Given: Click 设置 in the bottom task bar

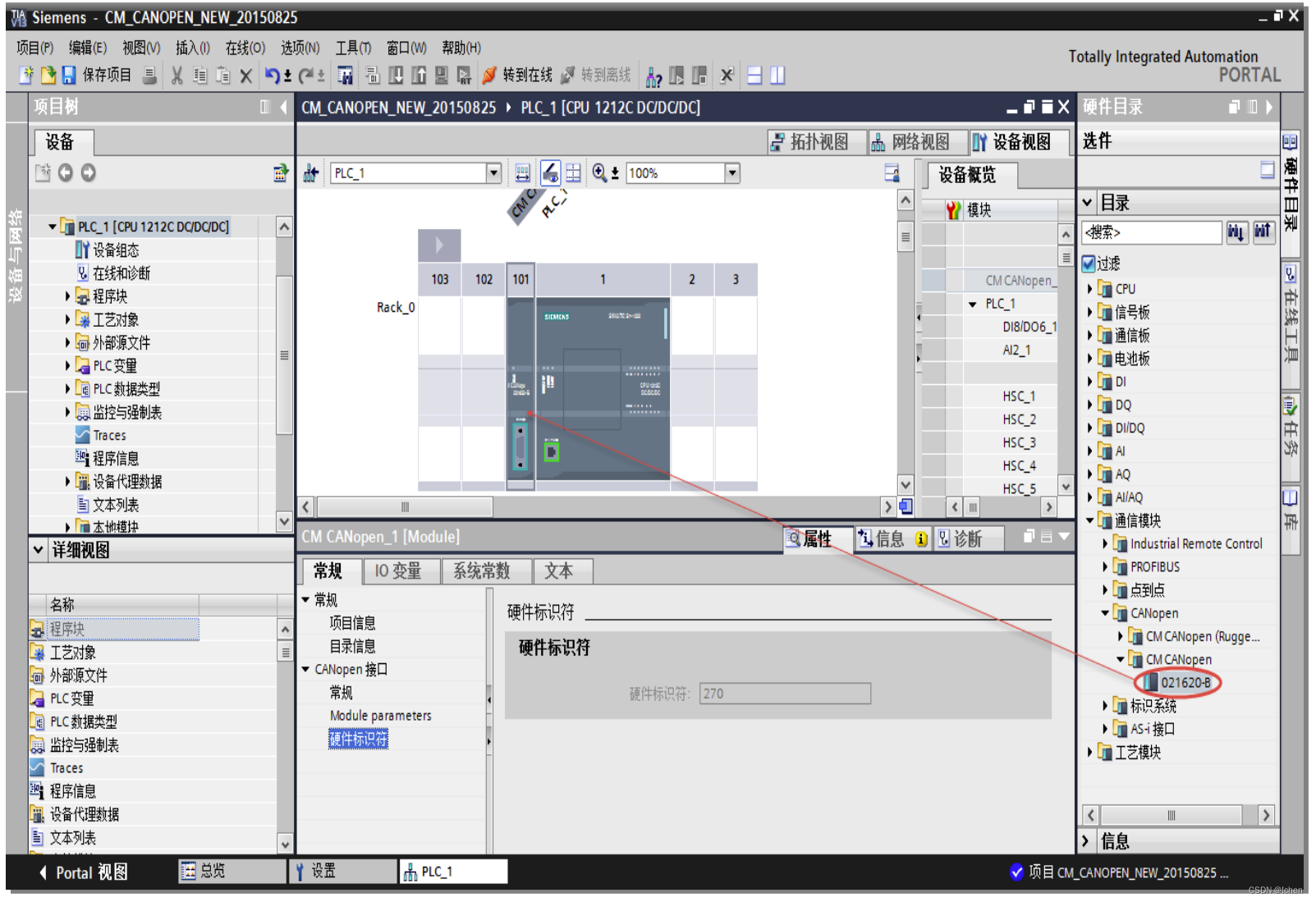Looking at the screenshot, I should pos(343,872).
